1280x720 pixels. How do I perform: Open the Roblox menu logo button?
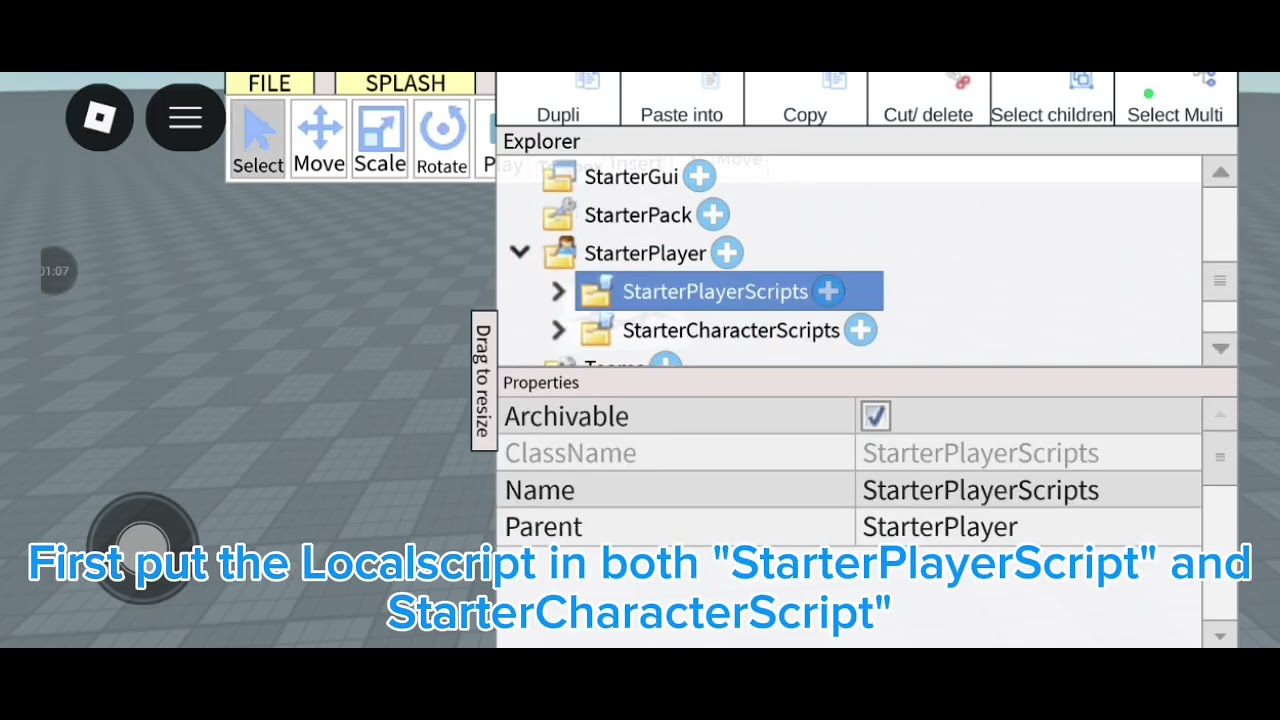pyautogui.click(x=100, y=118)
